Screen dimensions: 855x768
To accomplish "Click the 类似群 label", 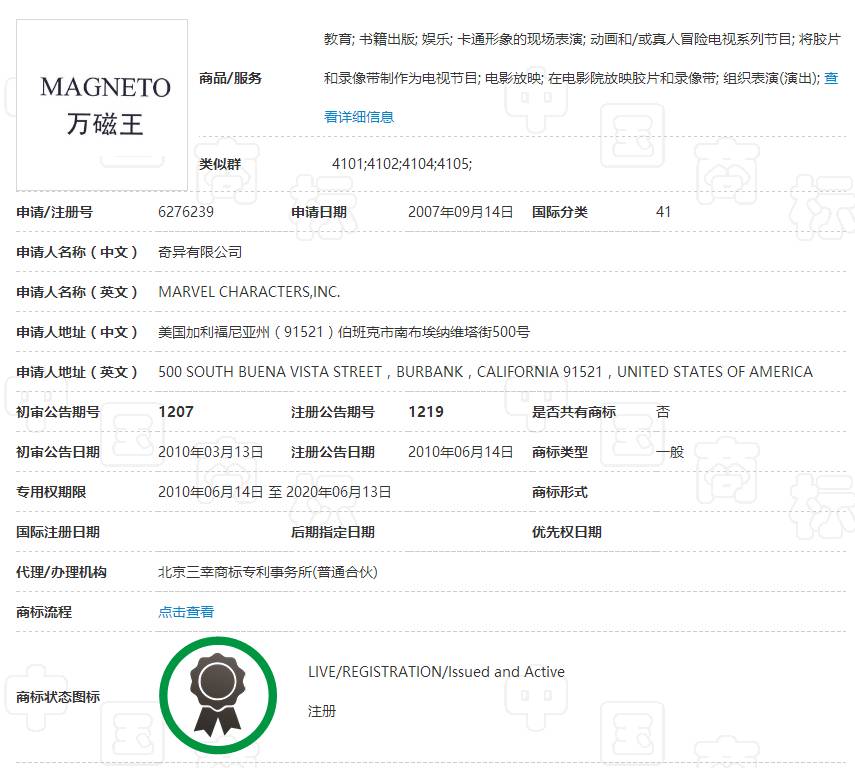I will (220, 164).
